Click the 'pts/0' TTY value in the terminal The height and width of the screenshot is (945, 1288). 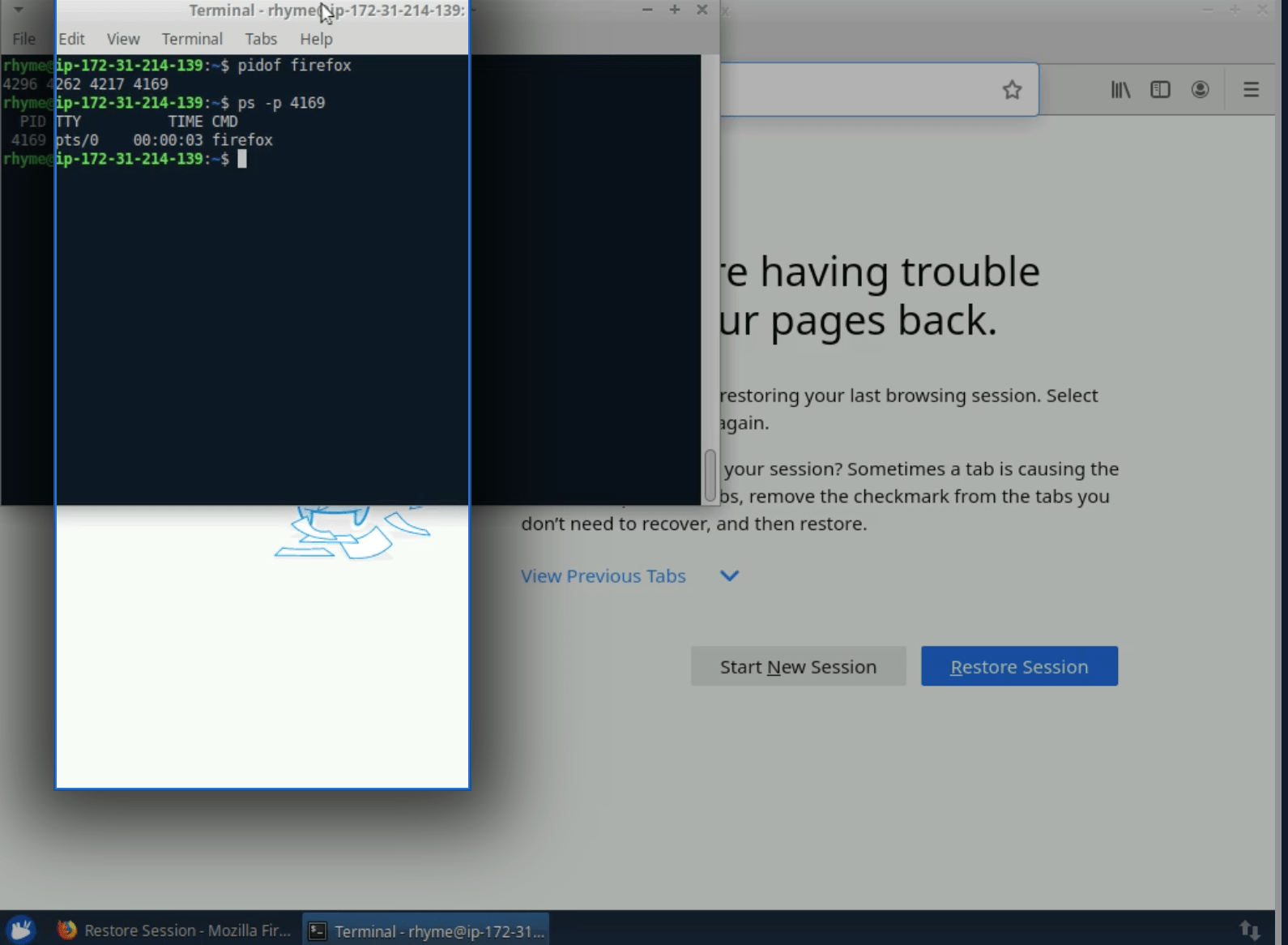(x=77, y=140)
